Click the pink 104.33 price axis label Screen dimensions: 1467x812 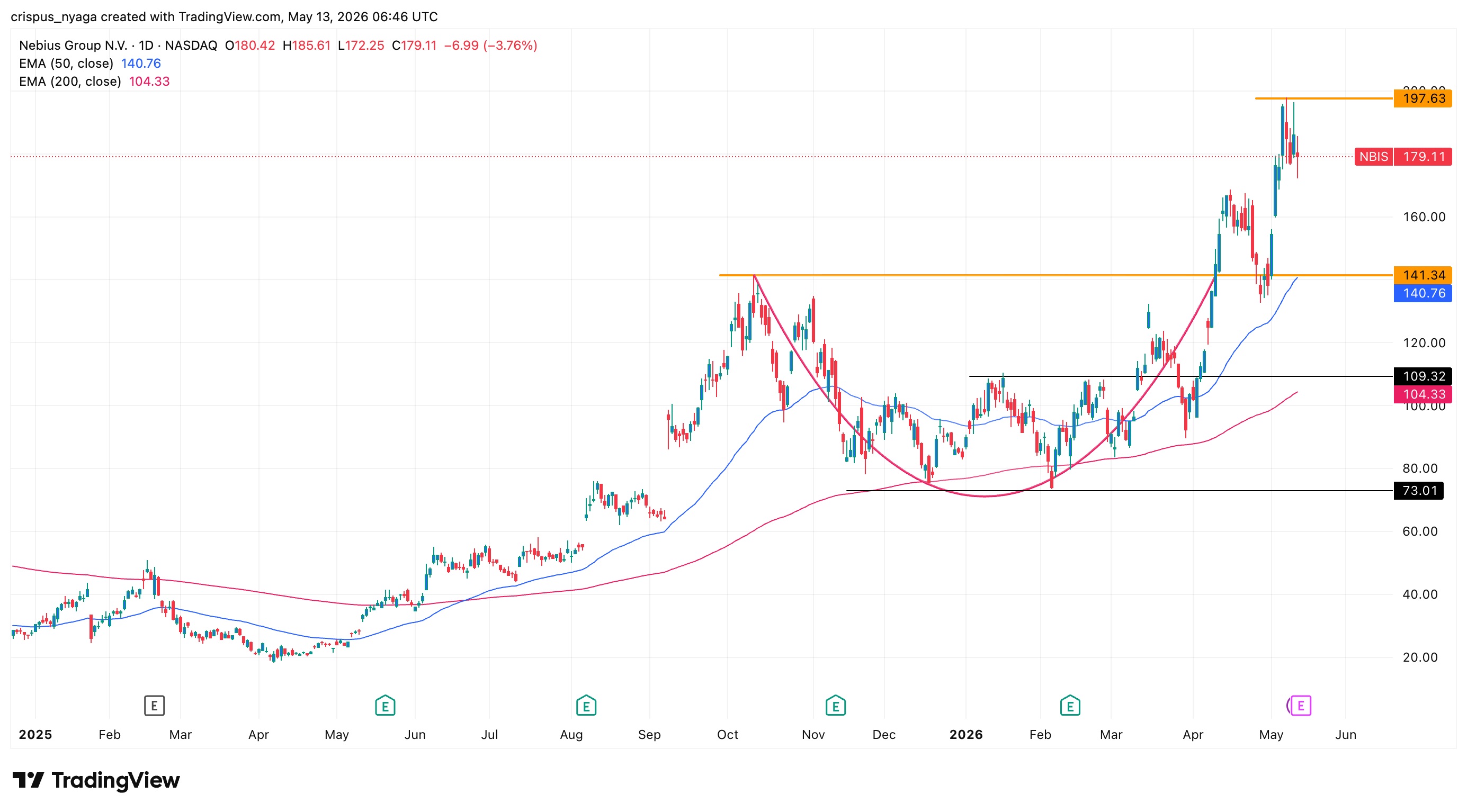tap(1423, 394)
